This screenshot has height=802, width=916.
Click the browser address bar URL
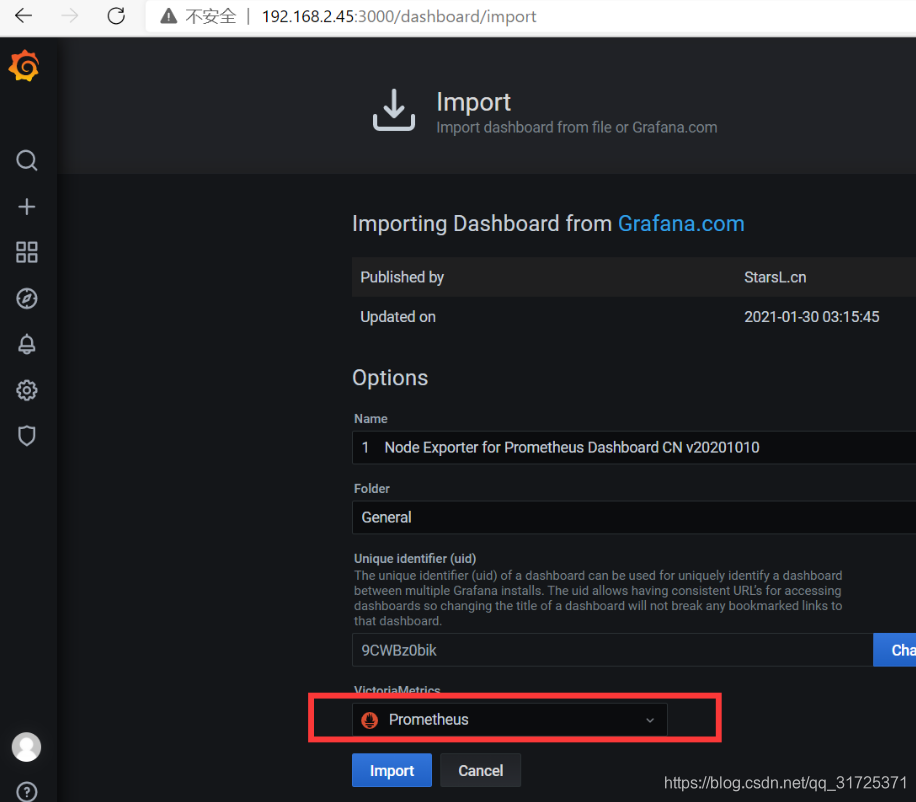(399, 16)
